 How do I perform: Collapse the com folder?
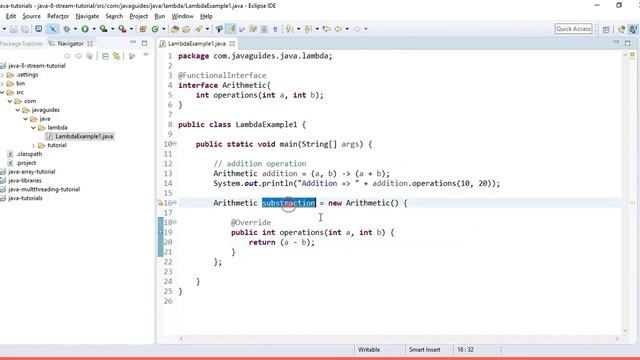click(10, 101)
